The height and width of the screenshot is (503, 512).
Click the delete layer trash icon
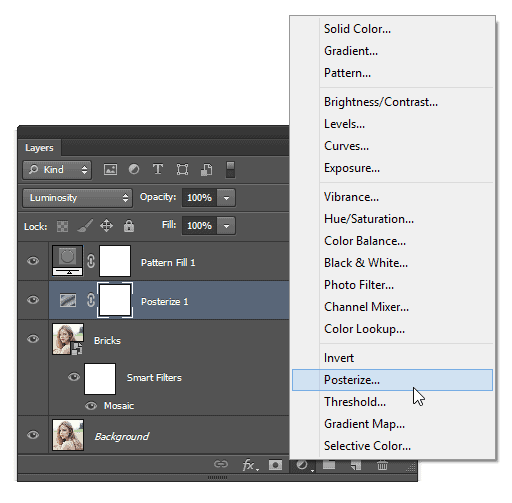click(382, 465)
